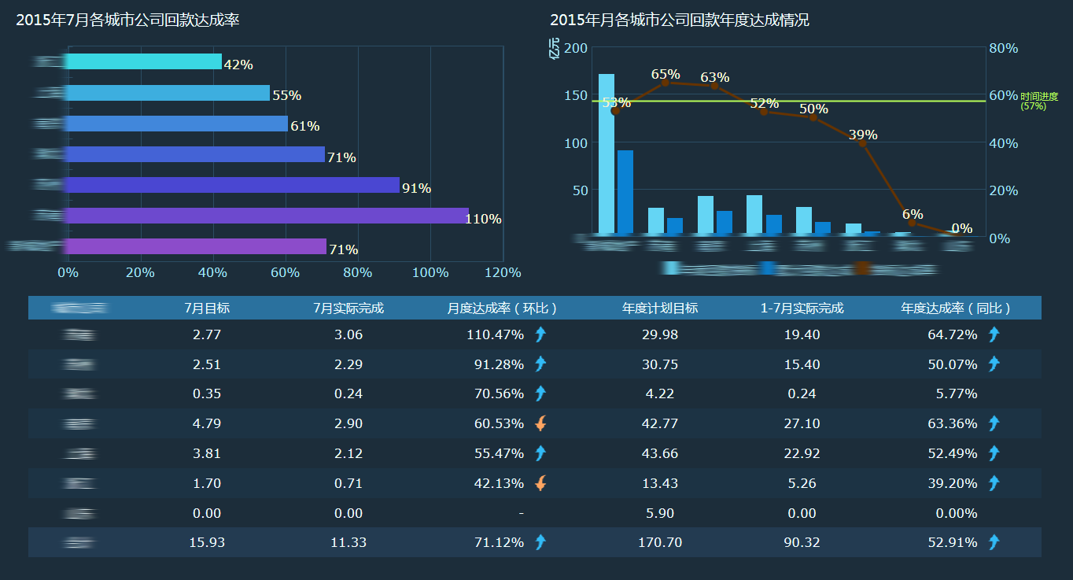Viewport: 1073px width, 580px height.
Task: Click the green 时间进度 (57%) label
Action: coord(1039,101)
